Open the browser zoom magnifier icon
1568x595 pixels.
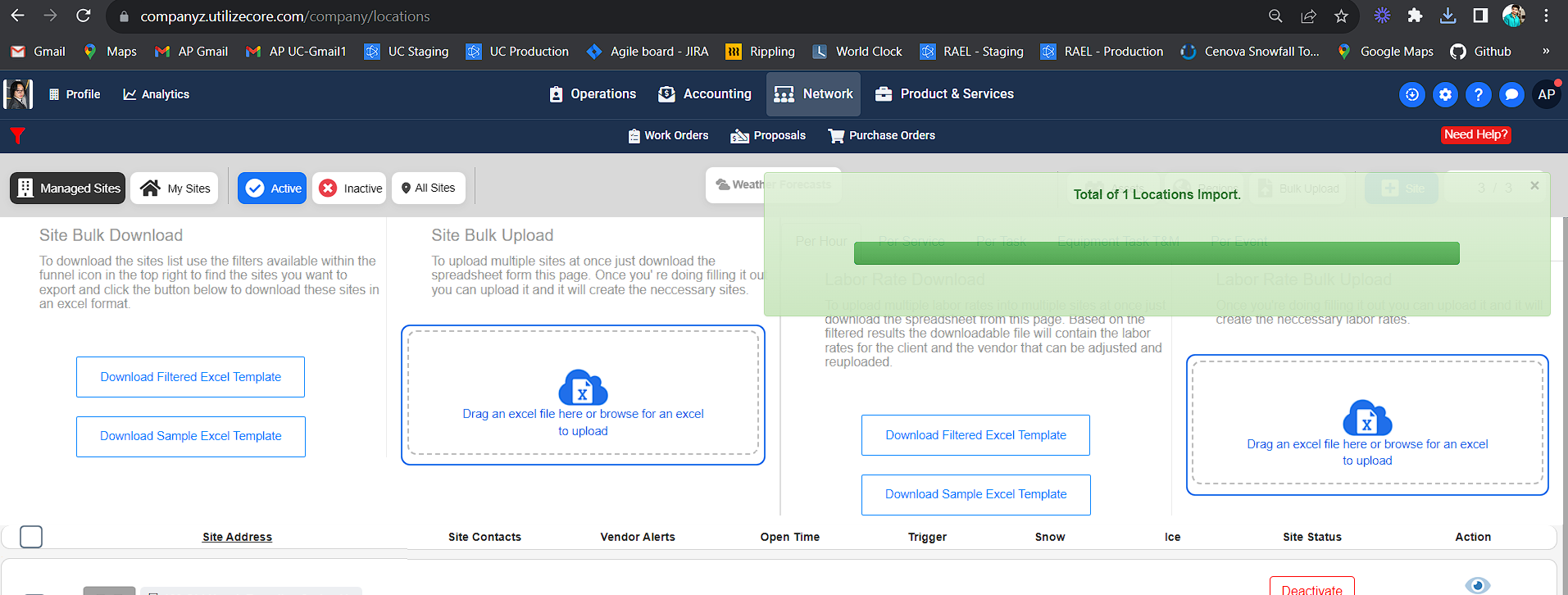point(1275,16)
